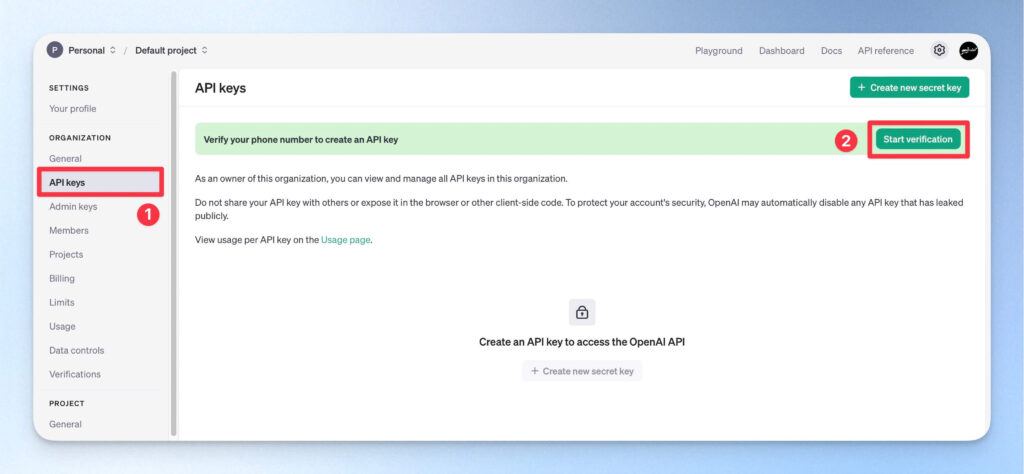Open Playground in the top navigation
This screenshot has width=1024, height=474.
(x=718, y=50)
